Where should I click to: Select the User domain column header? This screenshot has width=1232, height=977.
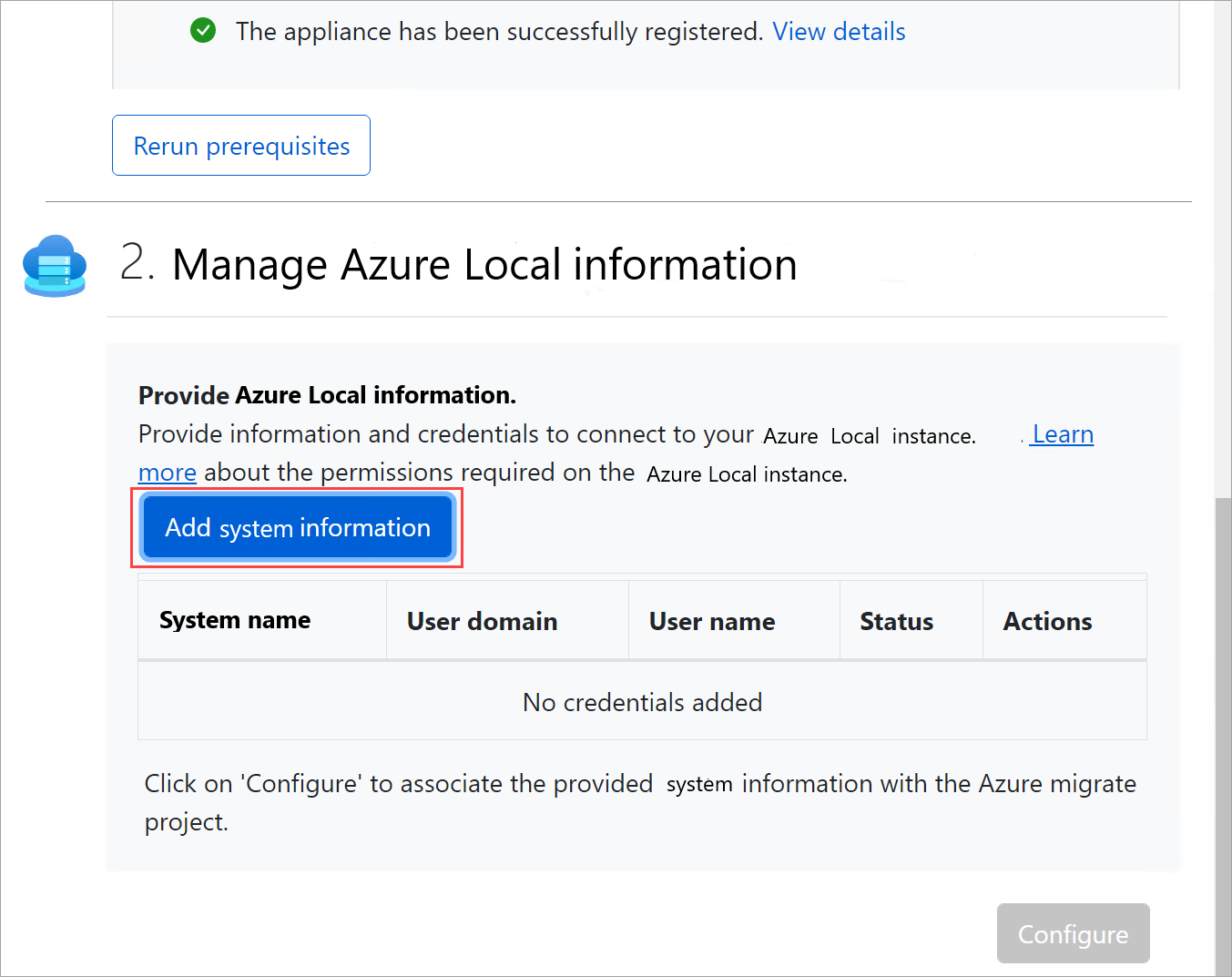tap(482, 620)
